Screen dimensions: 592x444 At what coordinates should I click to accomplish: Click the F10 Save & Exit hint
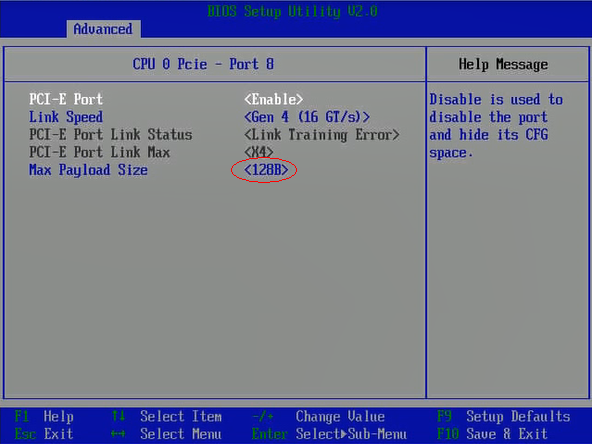tap(492, 434)
